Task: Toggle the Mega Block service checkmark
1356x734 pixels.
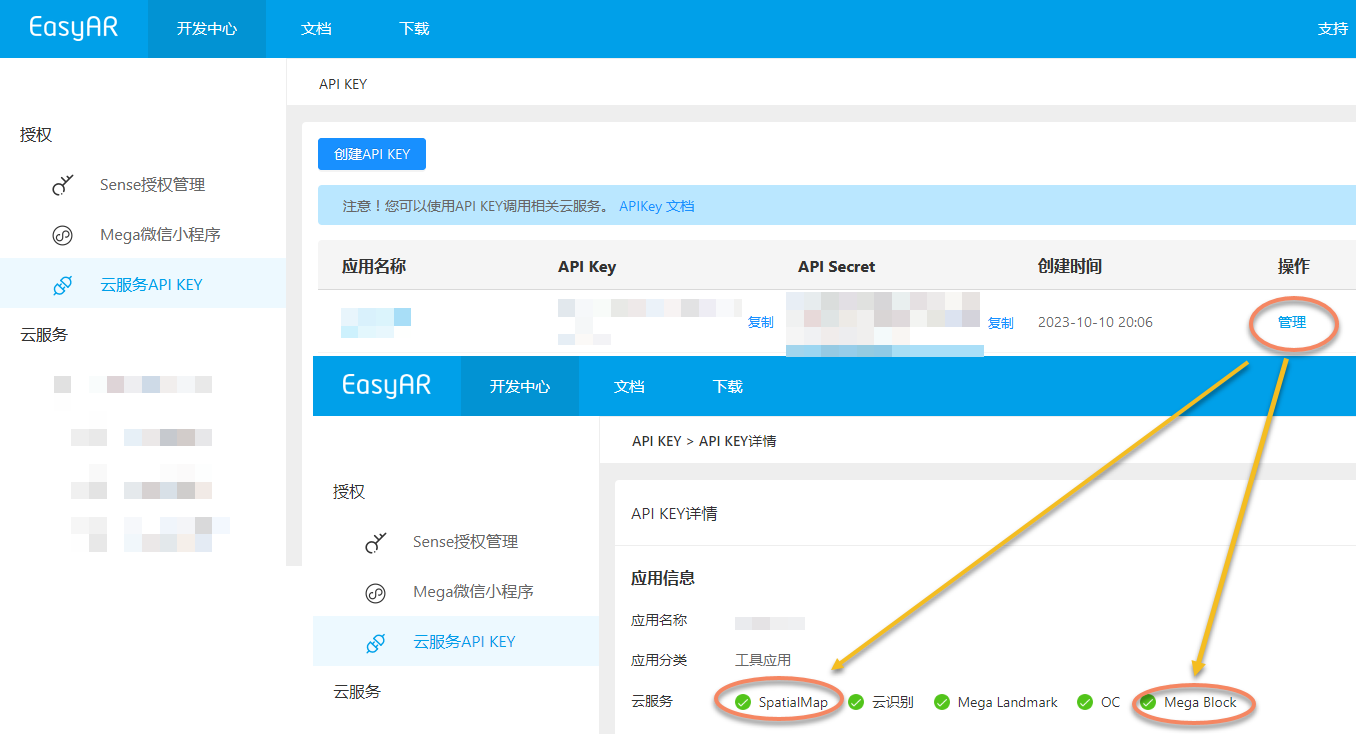Action: pyautogui.click(x=1148, y=702)
